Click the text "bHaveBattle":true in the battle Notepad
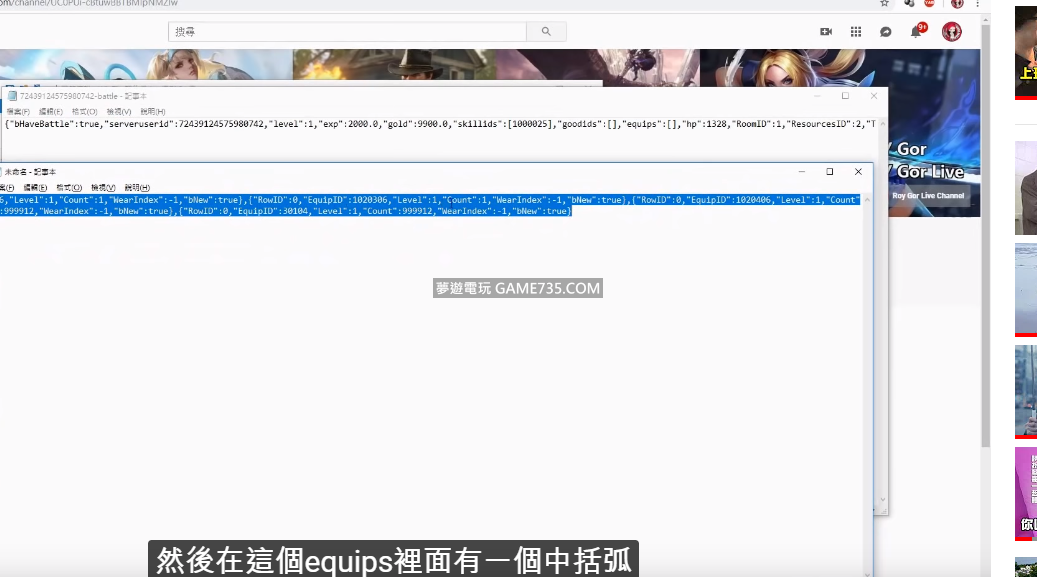 point(54,124)
